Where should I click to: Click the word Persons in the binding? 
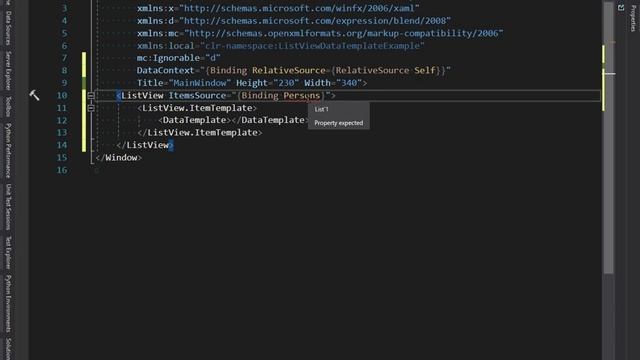tap(302, 96)
